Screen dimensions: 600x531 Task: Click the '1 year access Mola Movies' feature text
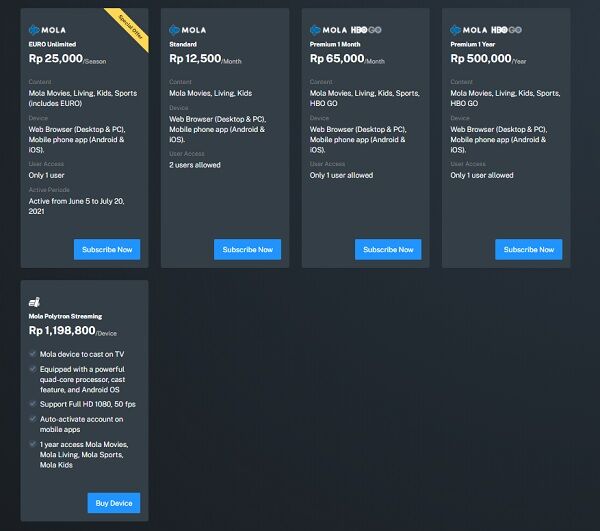[84, 454]
